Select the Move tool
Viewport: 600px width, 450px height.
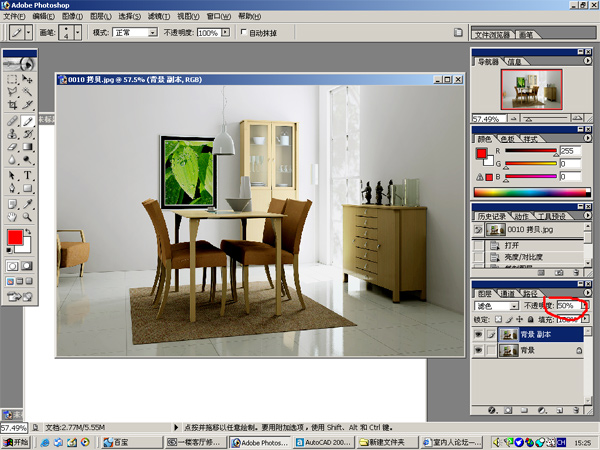point(27,79)
